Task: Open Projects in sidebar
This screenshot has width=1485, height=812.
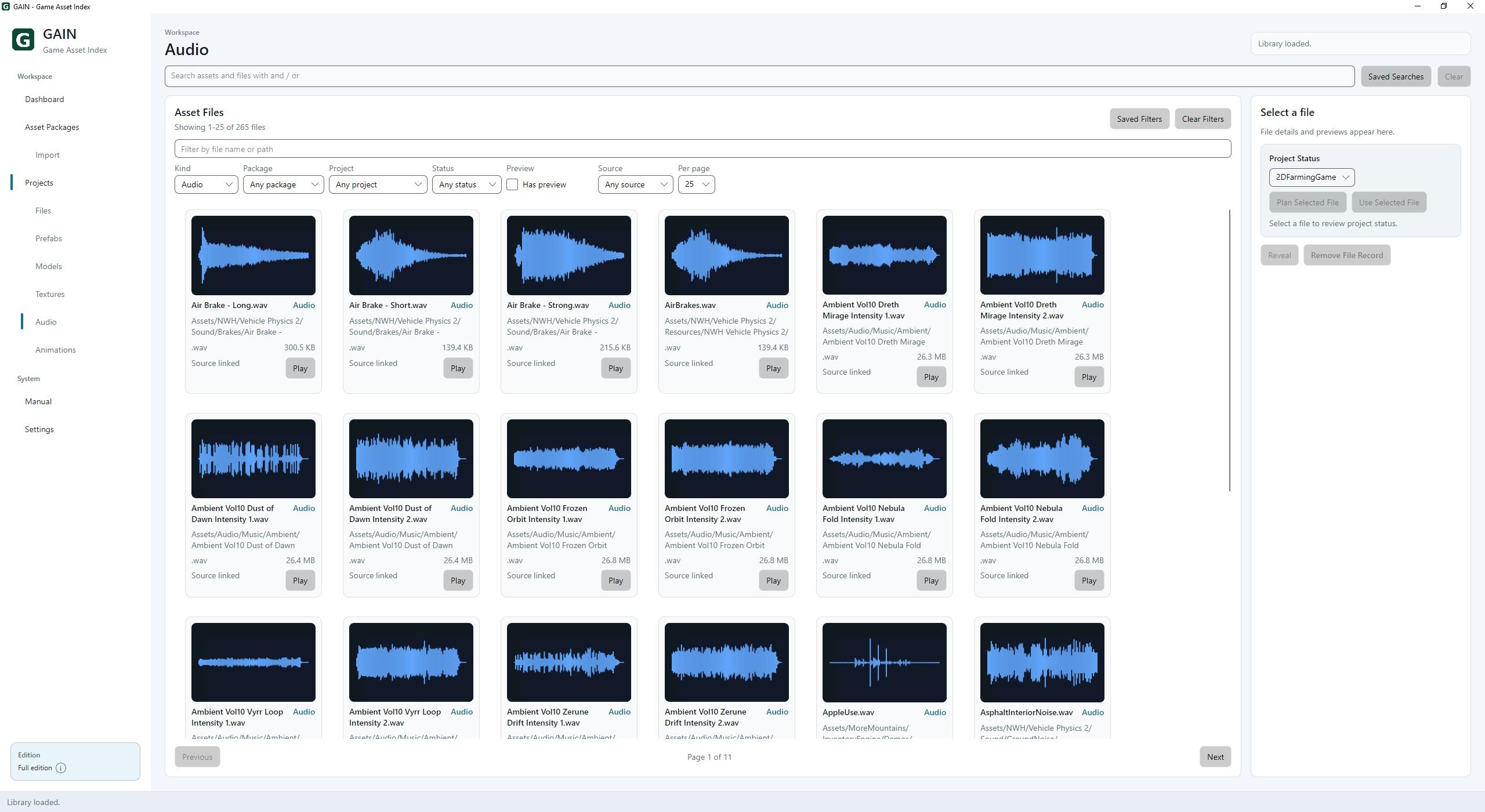Action: click(x=39, y=183)
